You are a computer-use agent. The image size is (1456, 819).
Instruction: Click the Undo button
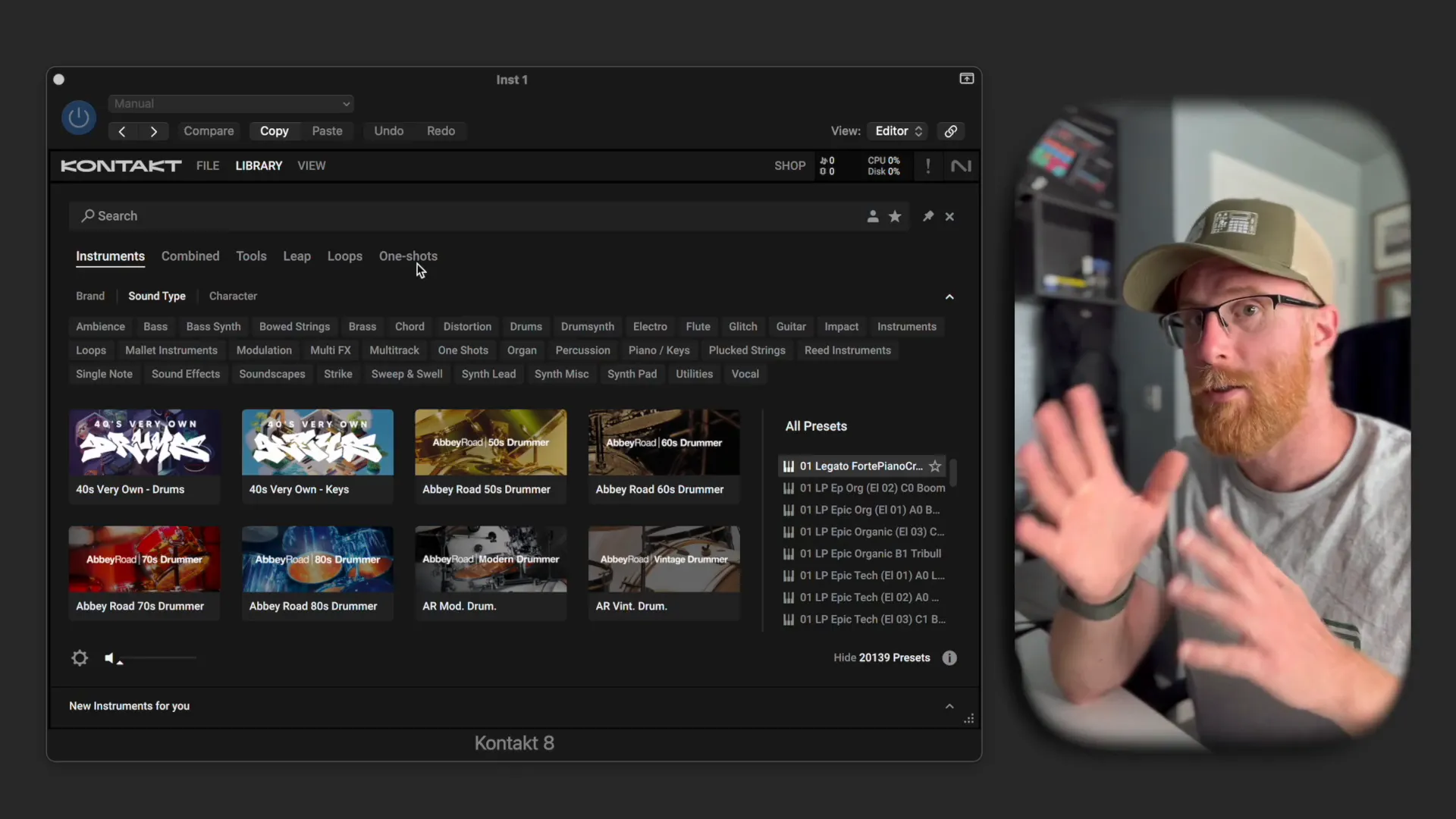[388, 131]
